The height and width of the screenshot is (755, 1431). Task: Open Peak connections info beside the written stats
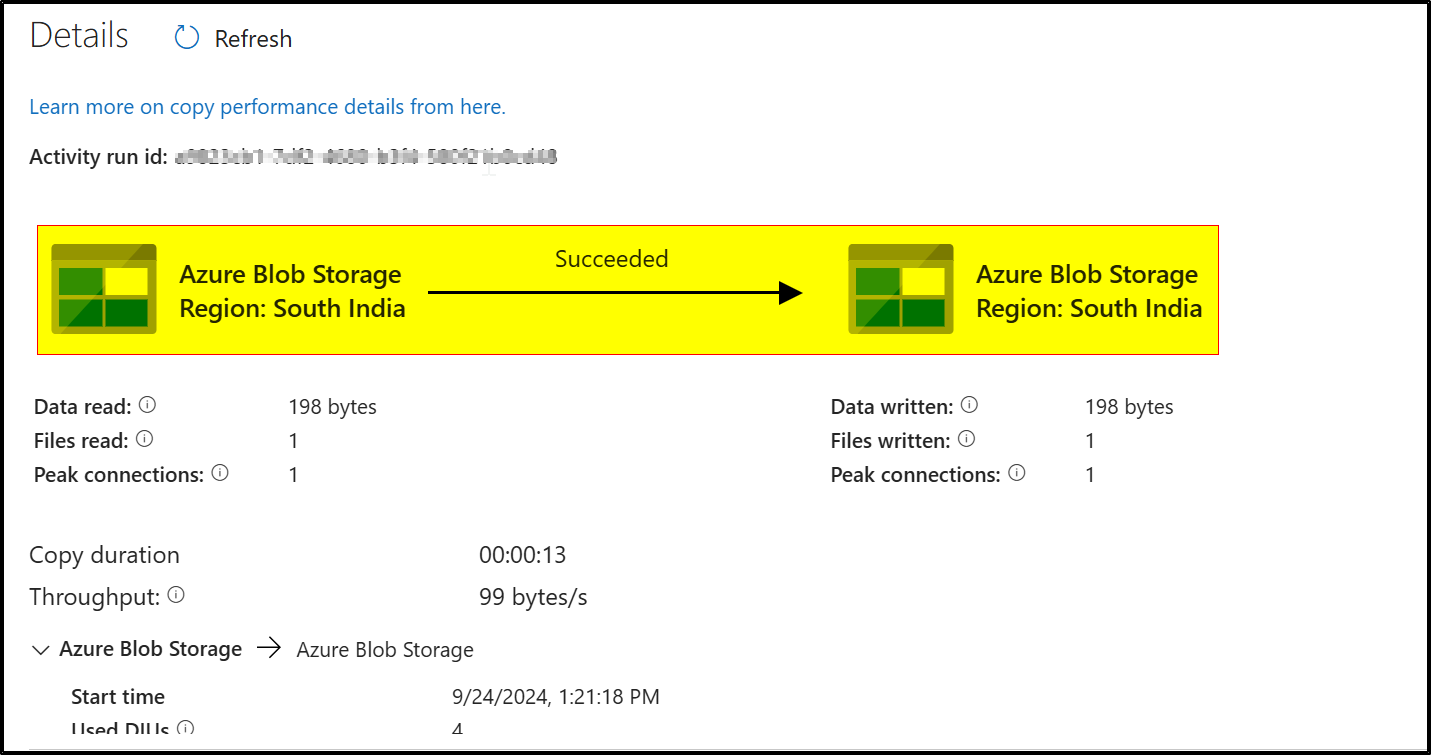(1016, 472)
